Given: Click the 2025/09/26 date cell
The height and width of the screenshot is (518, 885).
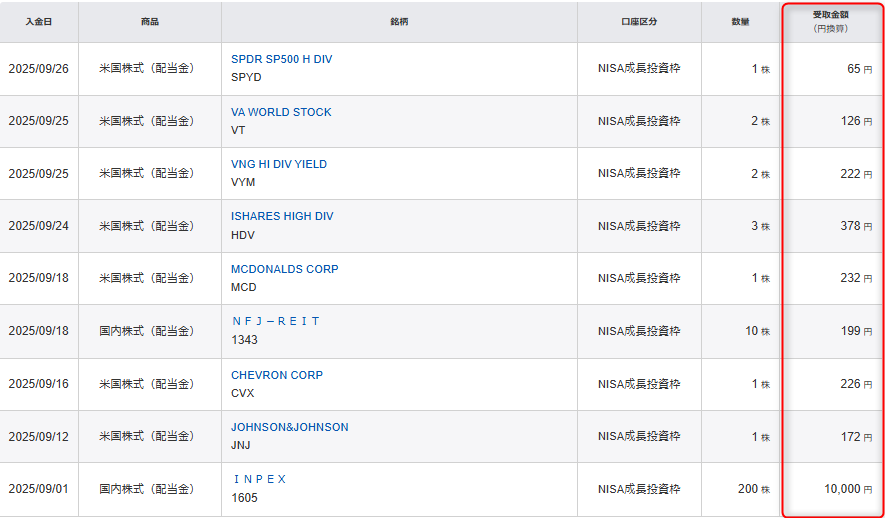Looking at the screenshot, I should pos(39,69).
